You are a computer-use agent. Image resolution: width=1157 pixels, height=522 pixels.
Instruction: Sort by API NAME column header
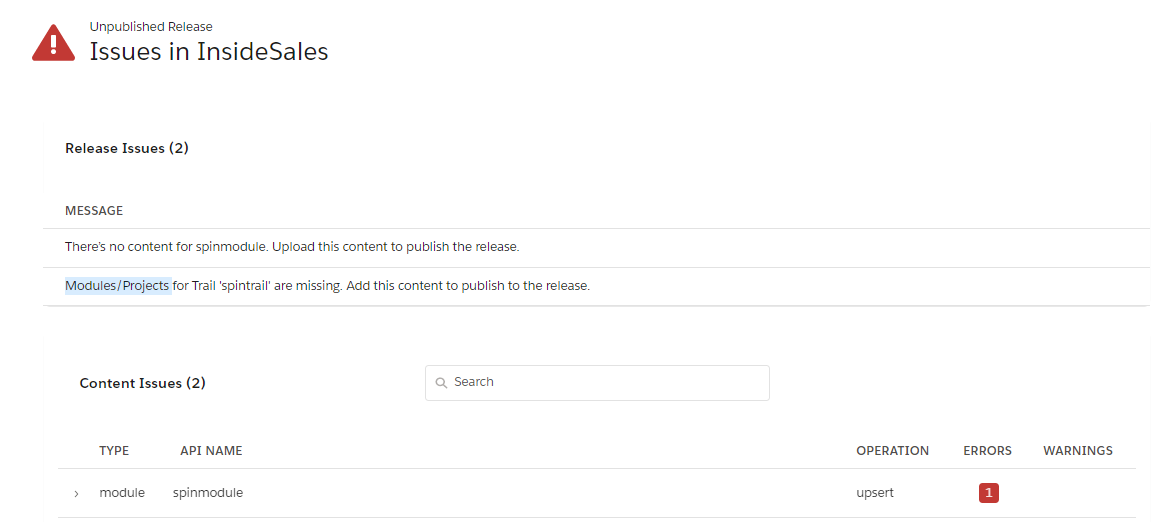tap(211, 451)
